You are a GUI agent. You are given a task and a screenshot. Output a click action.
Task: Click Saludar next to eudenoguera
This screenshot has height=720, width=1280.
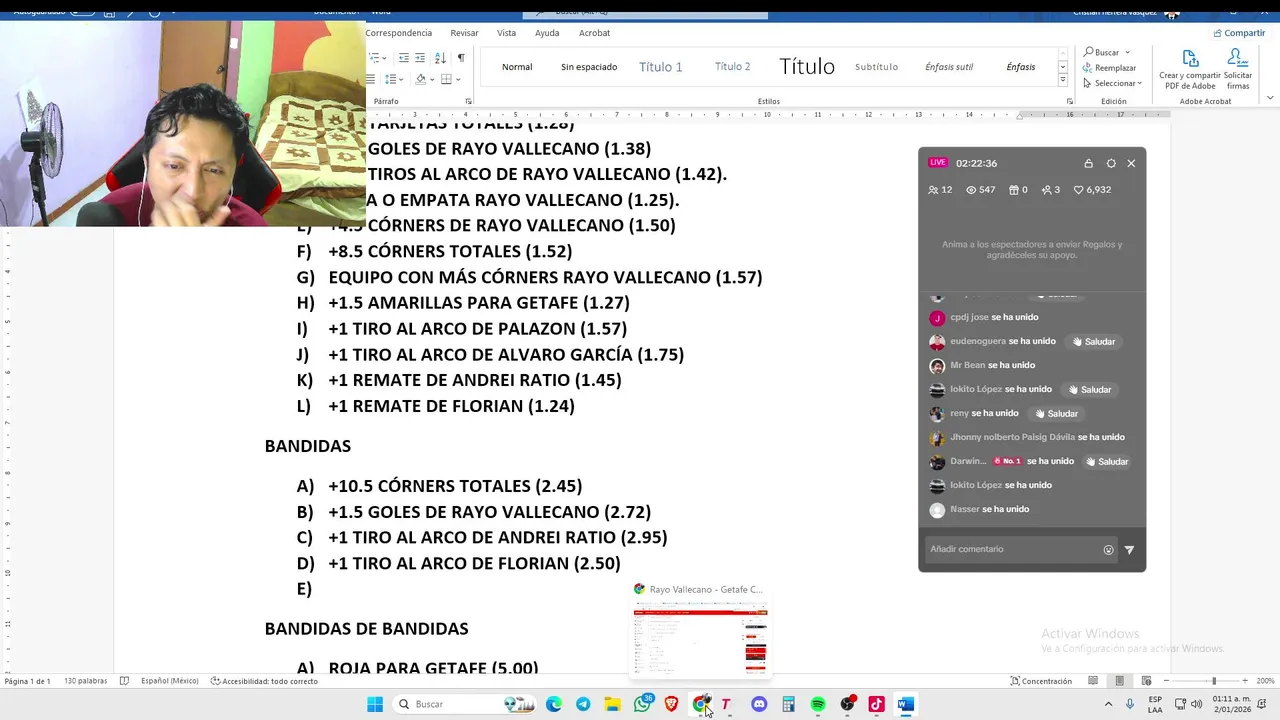(1093, 342)
